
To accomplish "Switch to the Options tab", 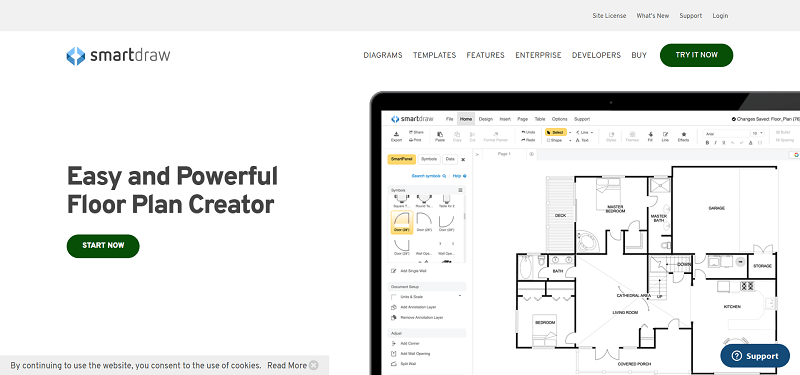I will click(560, 119).
